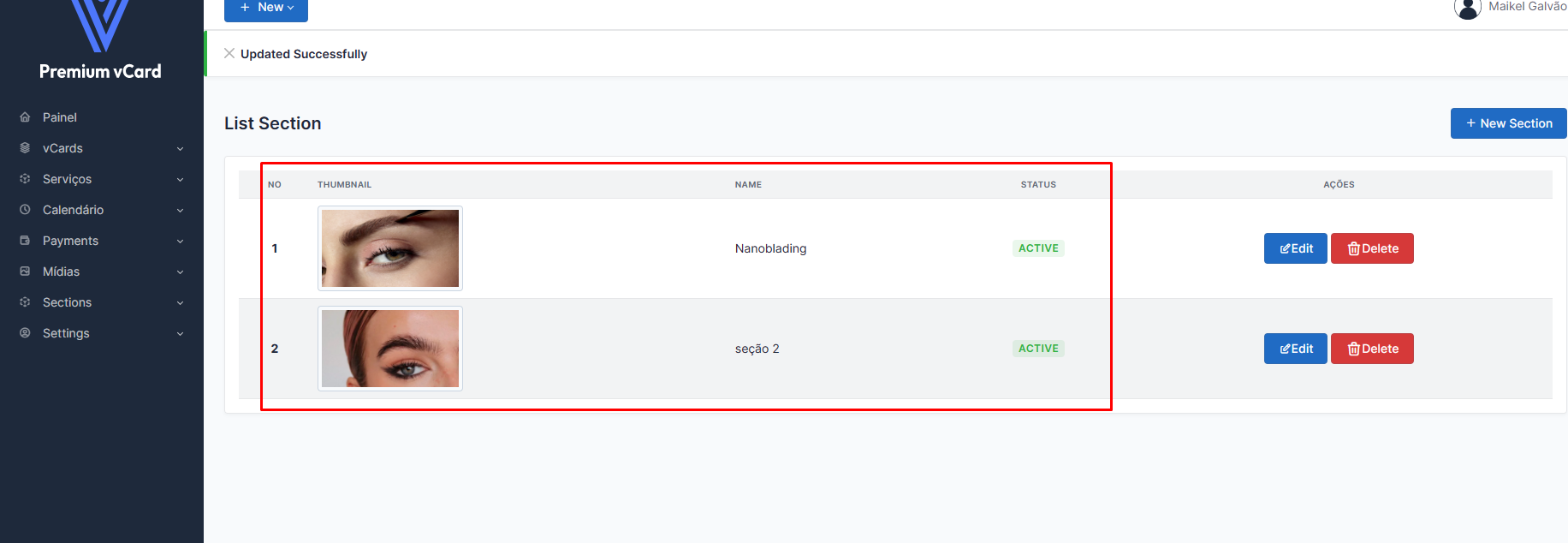Dismiss the Updated Successfully alert
This screenshot has height=543, width=1568.
pyautogui.click(x=229, y=53)
